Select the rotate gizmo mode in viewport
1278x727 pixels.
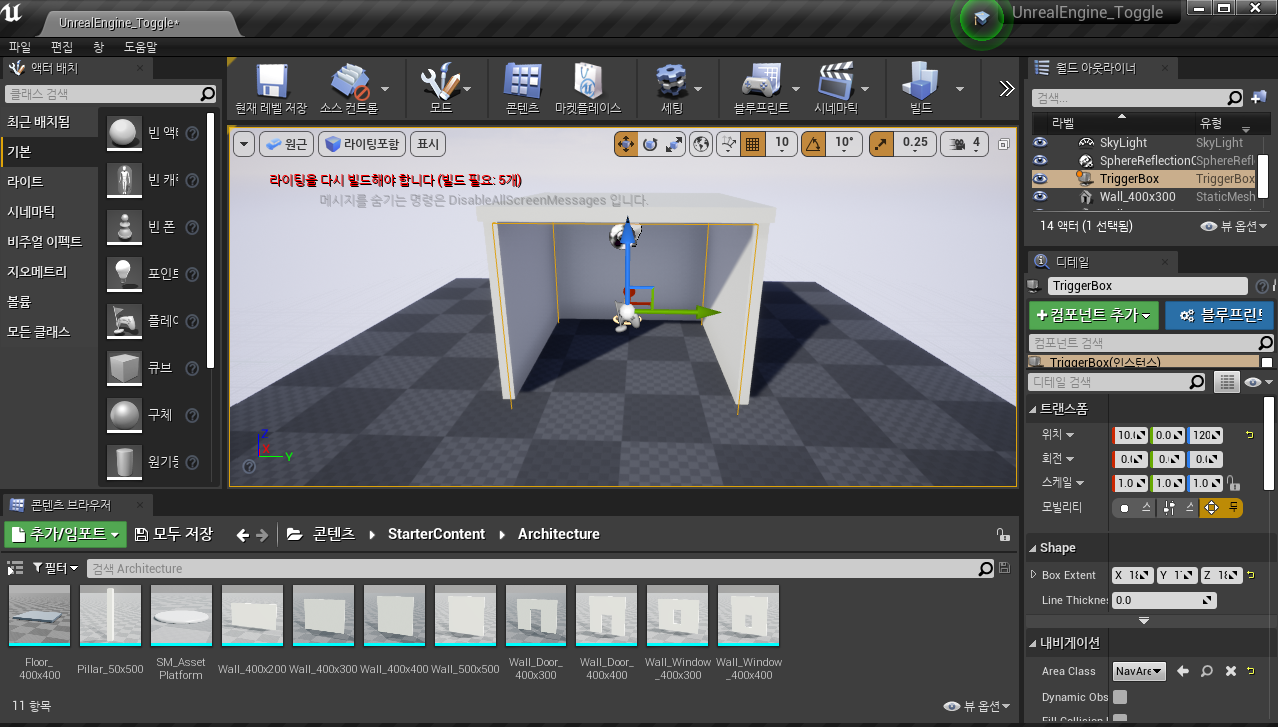[x=650, y=144]
